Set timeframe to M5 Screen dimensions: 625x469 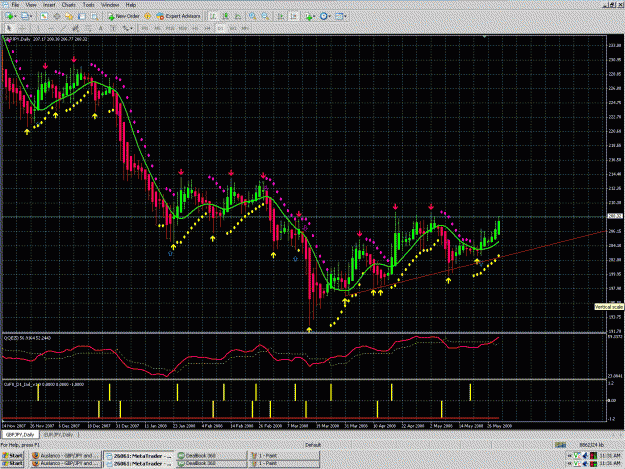point(157,28)
